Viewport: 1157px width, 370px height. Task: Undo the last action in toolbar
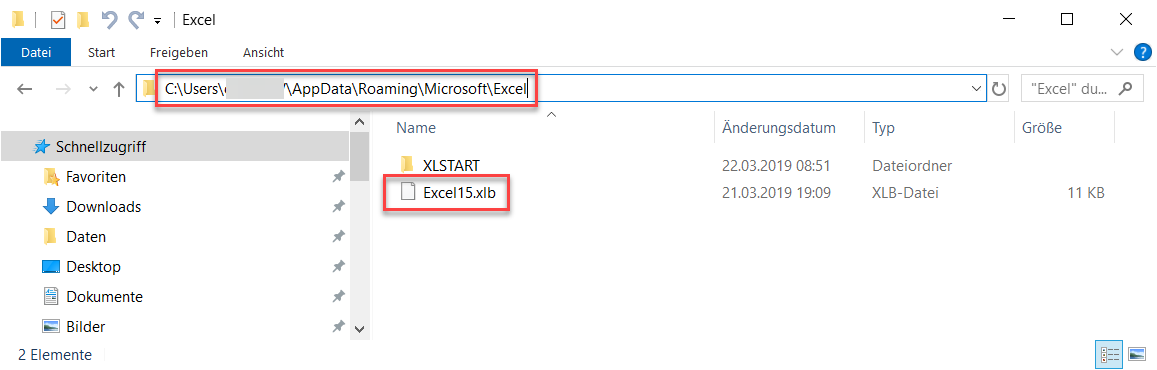(x=110, y=20)
